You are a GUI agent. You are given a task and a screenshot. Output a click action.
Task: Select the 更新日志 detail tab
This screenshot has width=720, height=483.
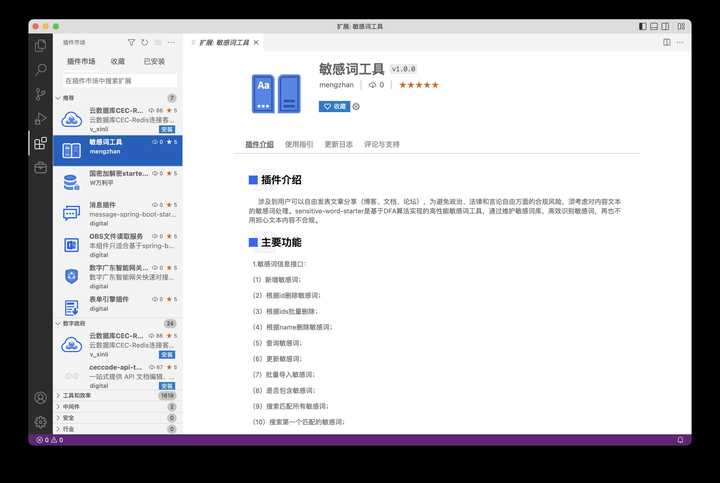click(339, 144)
